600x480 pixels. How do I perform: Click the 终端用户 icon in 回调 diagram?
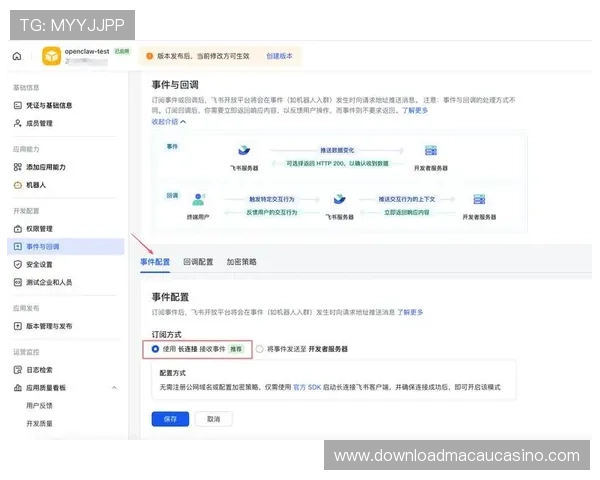click(198, 199)
